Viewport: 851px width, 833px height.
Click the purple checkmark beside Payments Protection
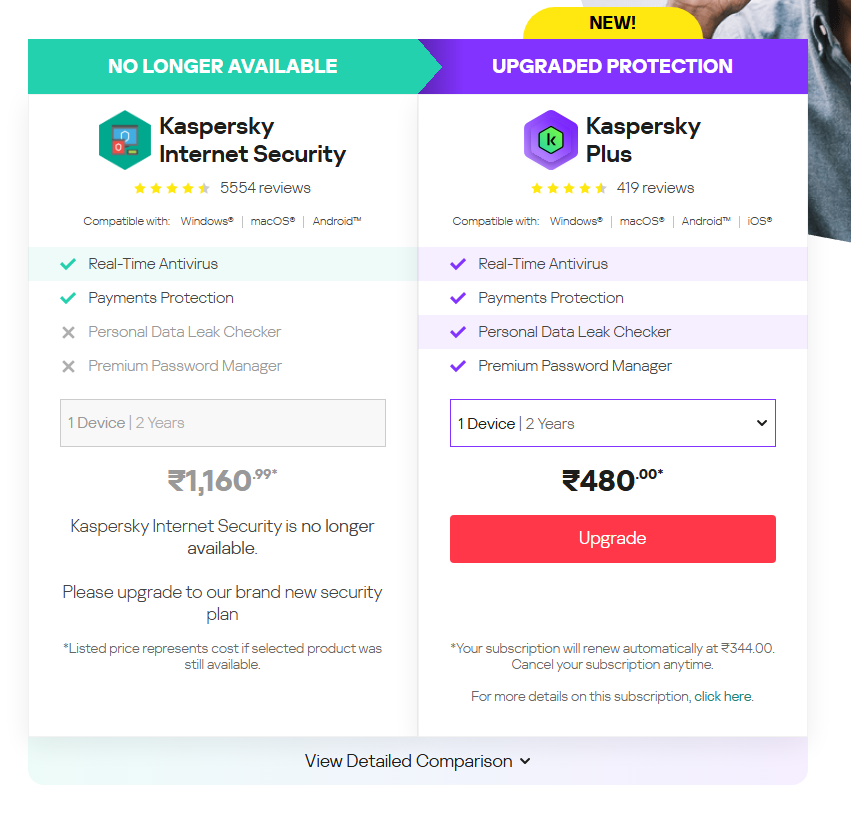pos(458,298)
